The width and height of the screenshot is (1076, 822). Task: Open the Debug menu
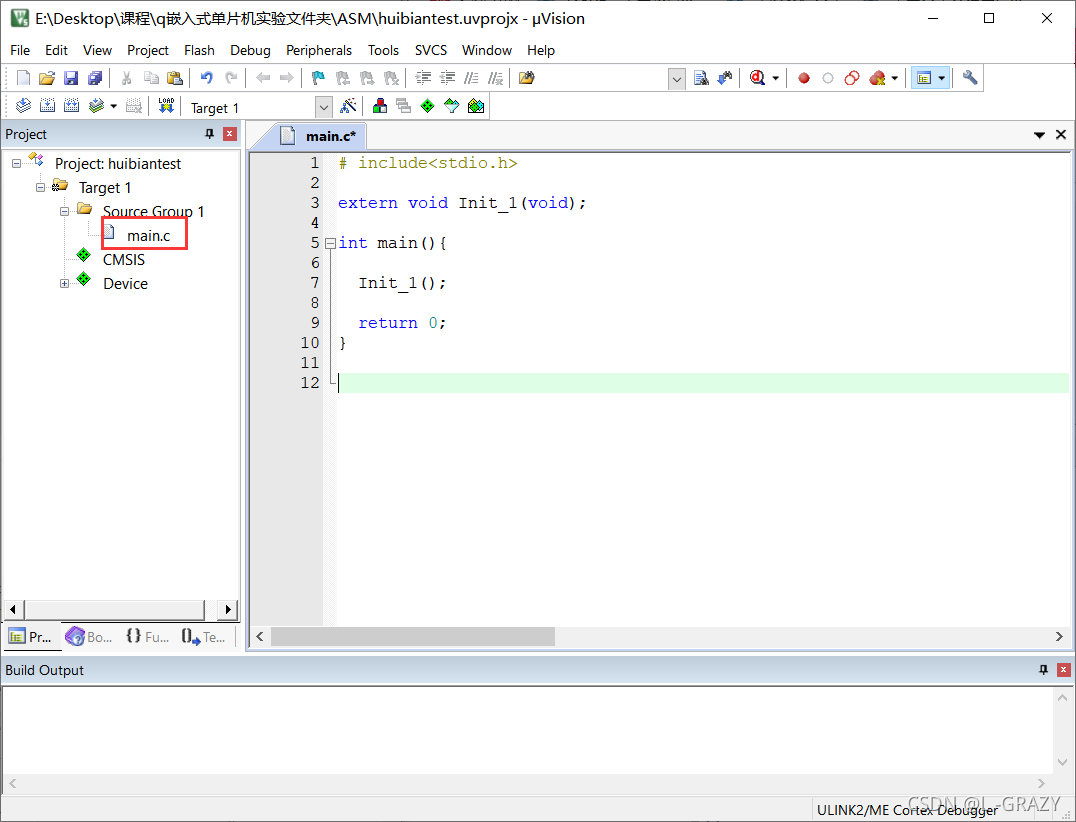[250, 50]
